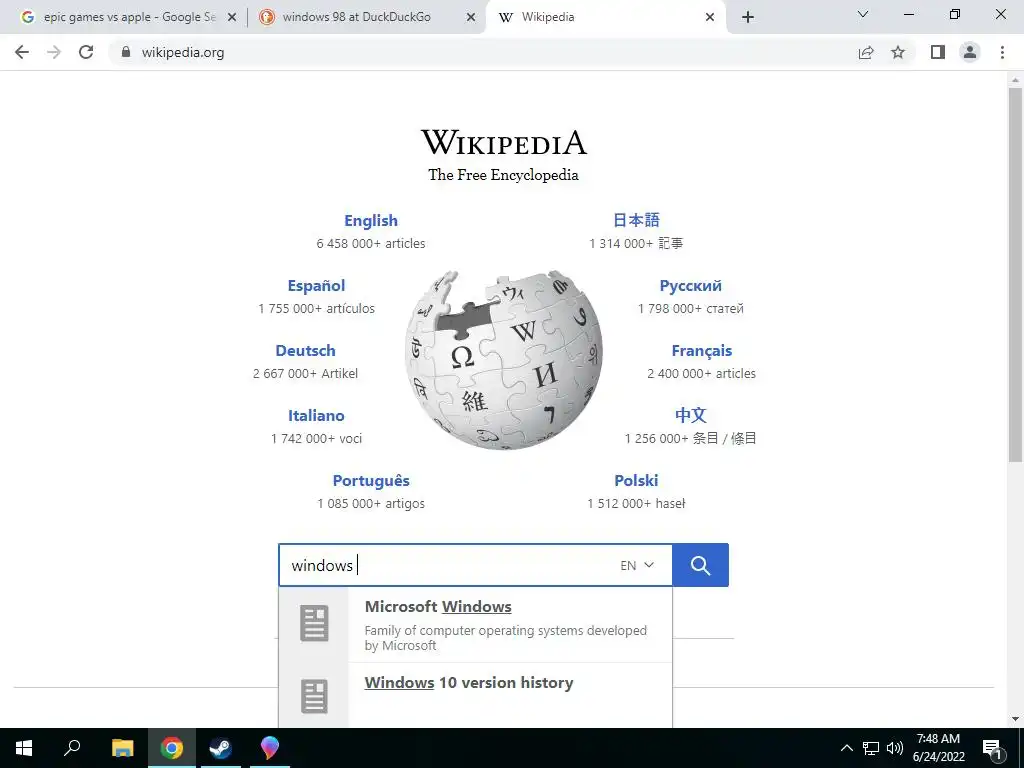Viewport: 1024px width, 768px height.
Task: Open the Deutsch Wikipedia link
Action: (x=306, y=351)
